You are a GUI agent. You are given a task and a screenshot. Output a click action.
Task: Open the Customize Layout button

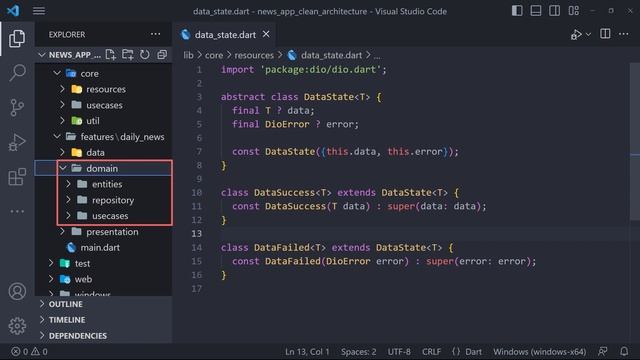(573, 11)
